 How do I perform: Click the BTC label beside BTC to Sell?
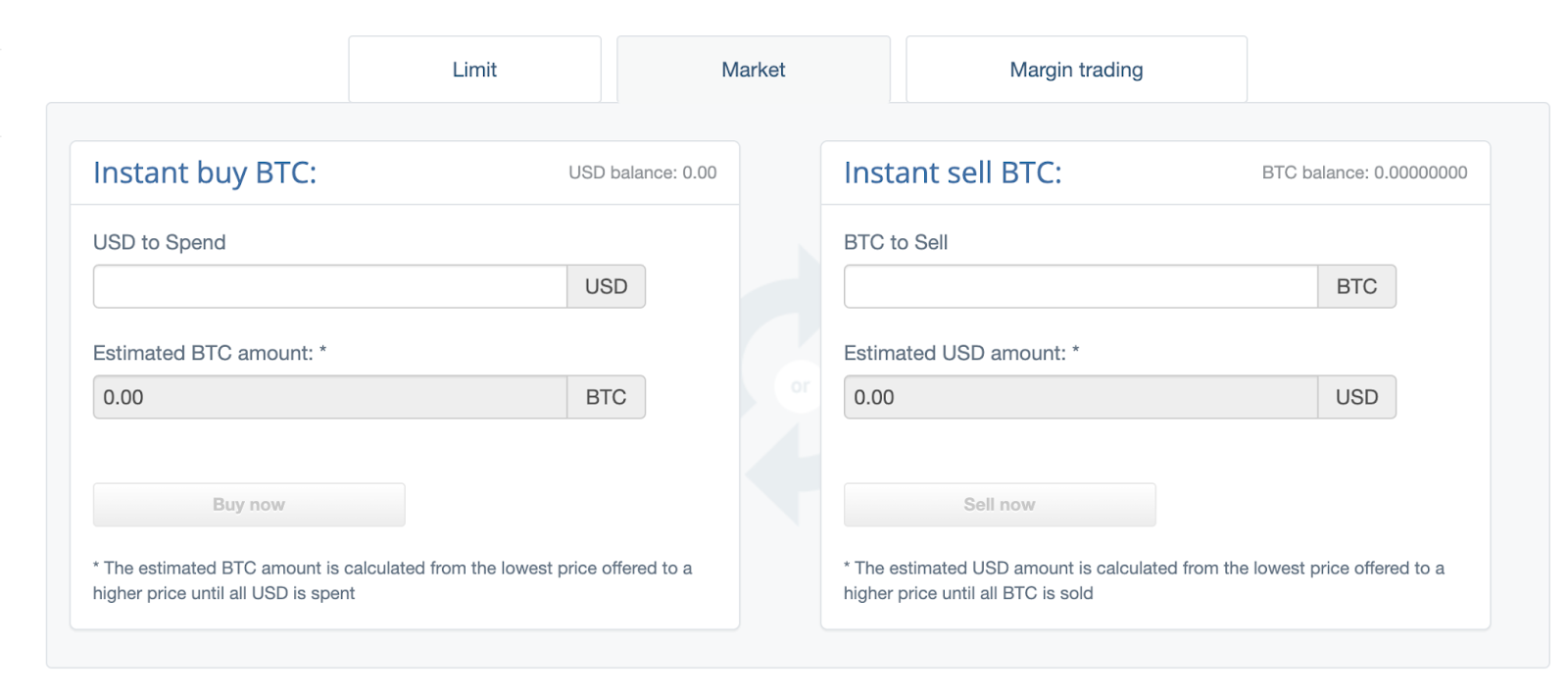click(x=1356, y=286)
